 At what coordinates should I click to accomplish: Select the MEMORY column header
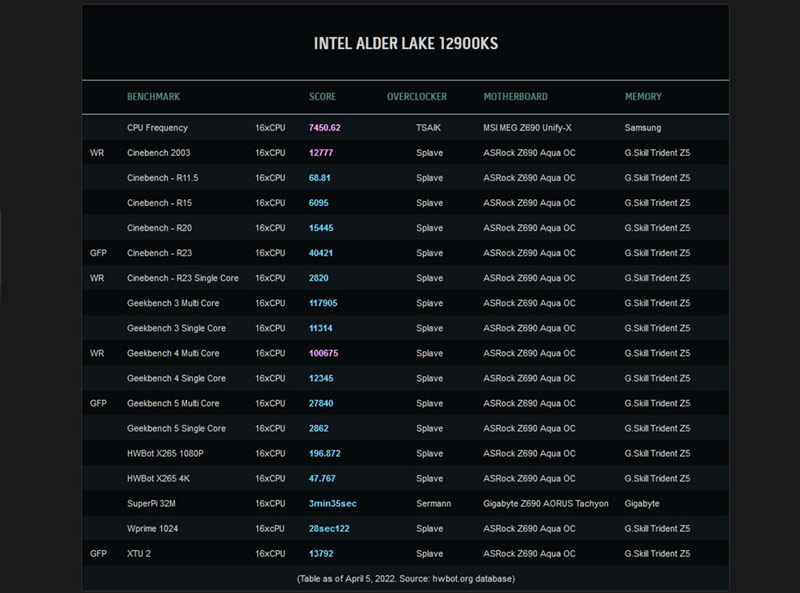(643, 96)
